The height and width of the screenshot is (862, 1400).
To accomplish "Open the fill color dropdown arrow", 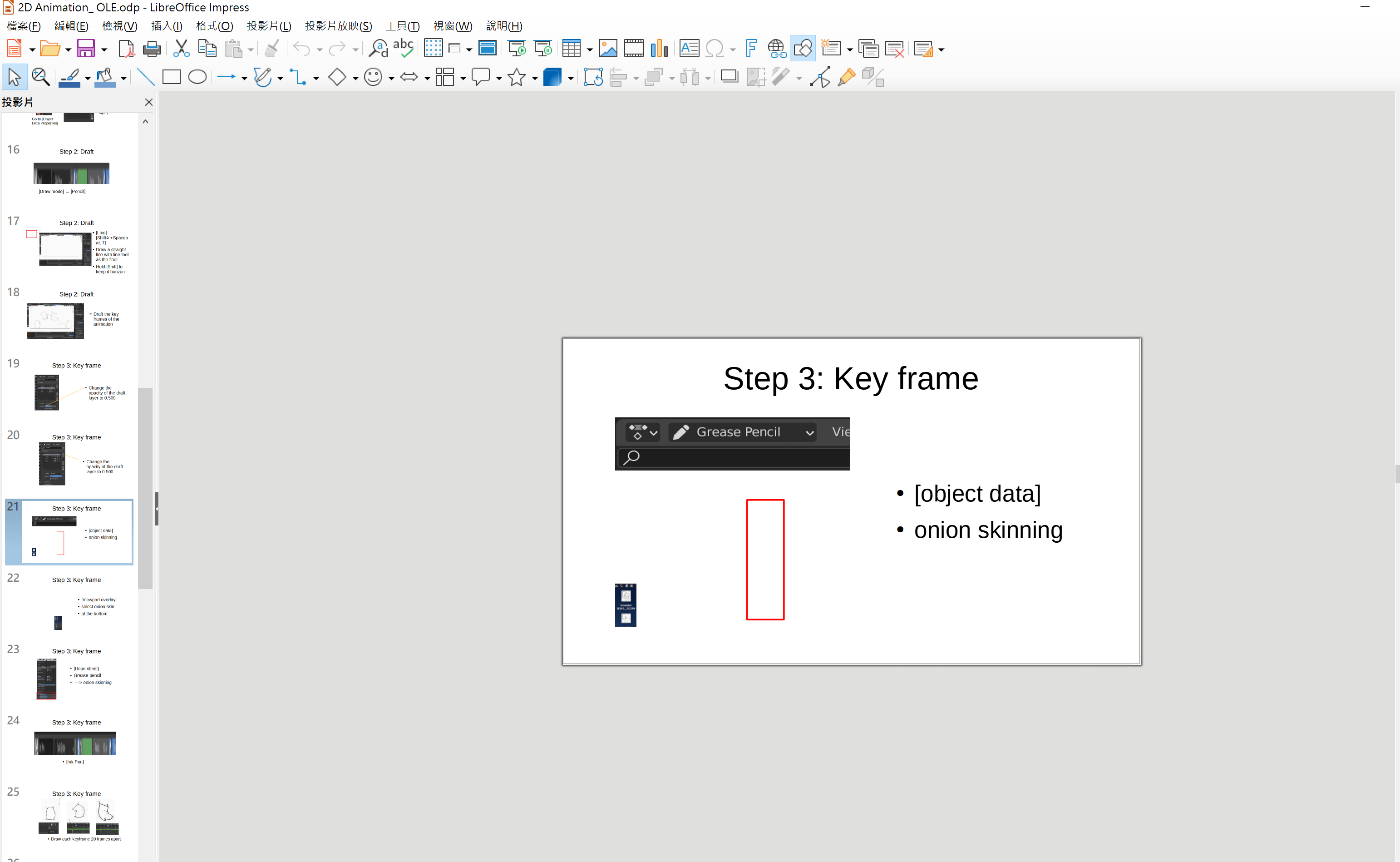I will [123, 78].
